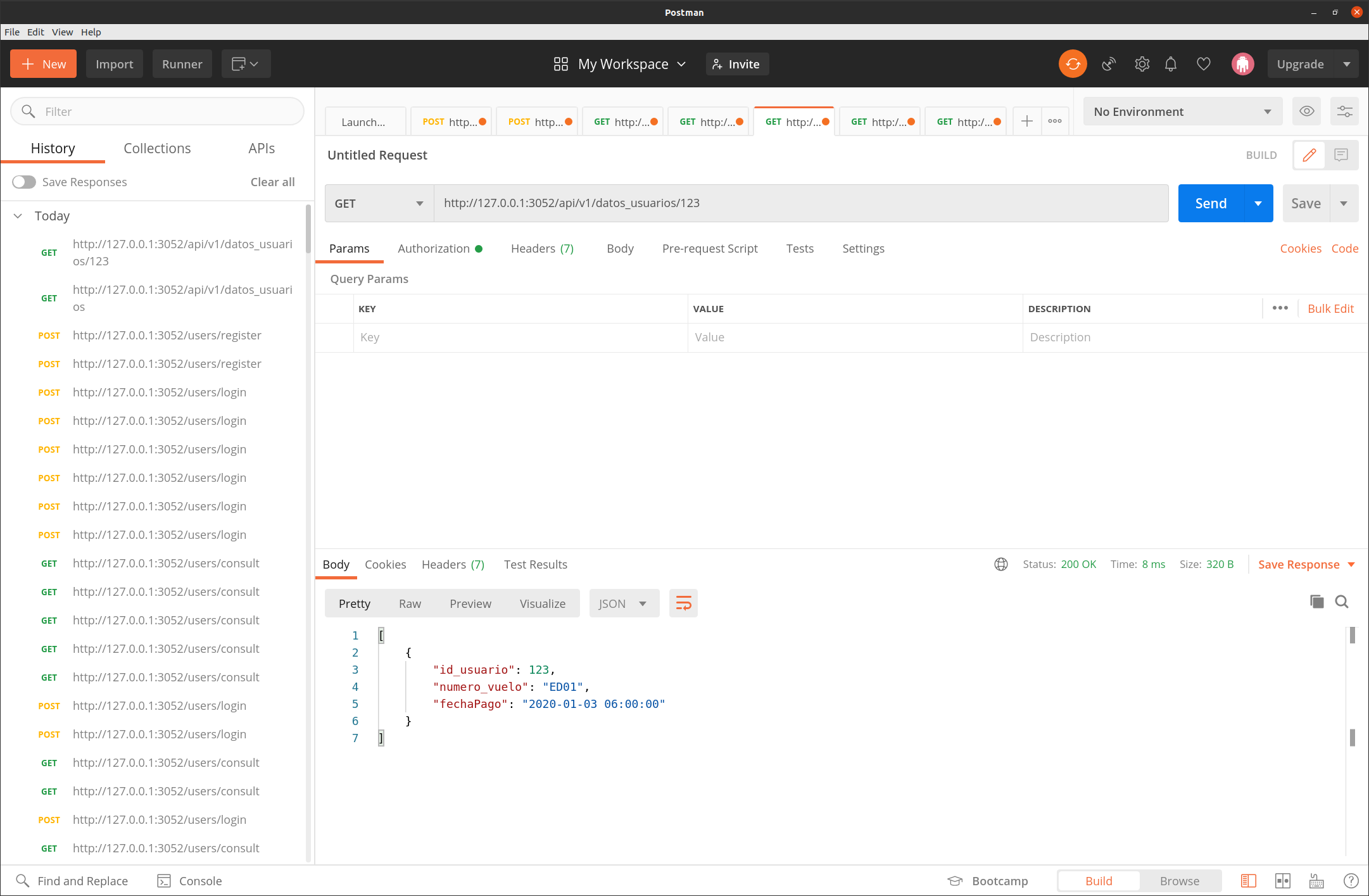Screen dimensions: 1369x896
Task: Click the orange New button
Action: [43, 64]
